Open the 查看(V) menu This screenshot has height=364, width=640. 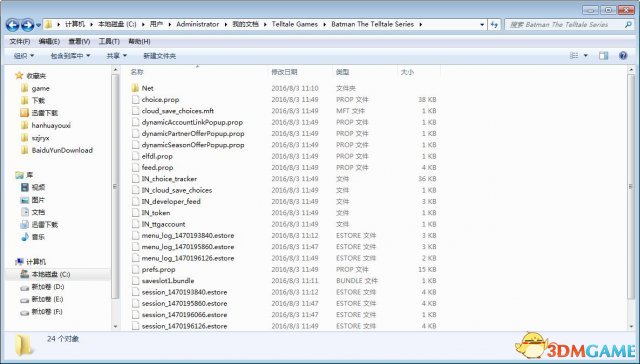(79, 41)
